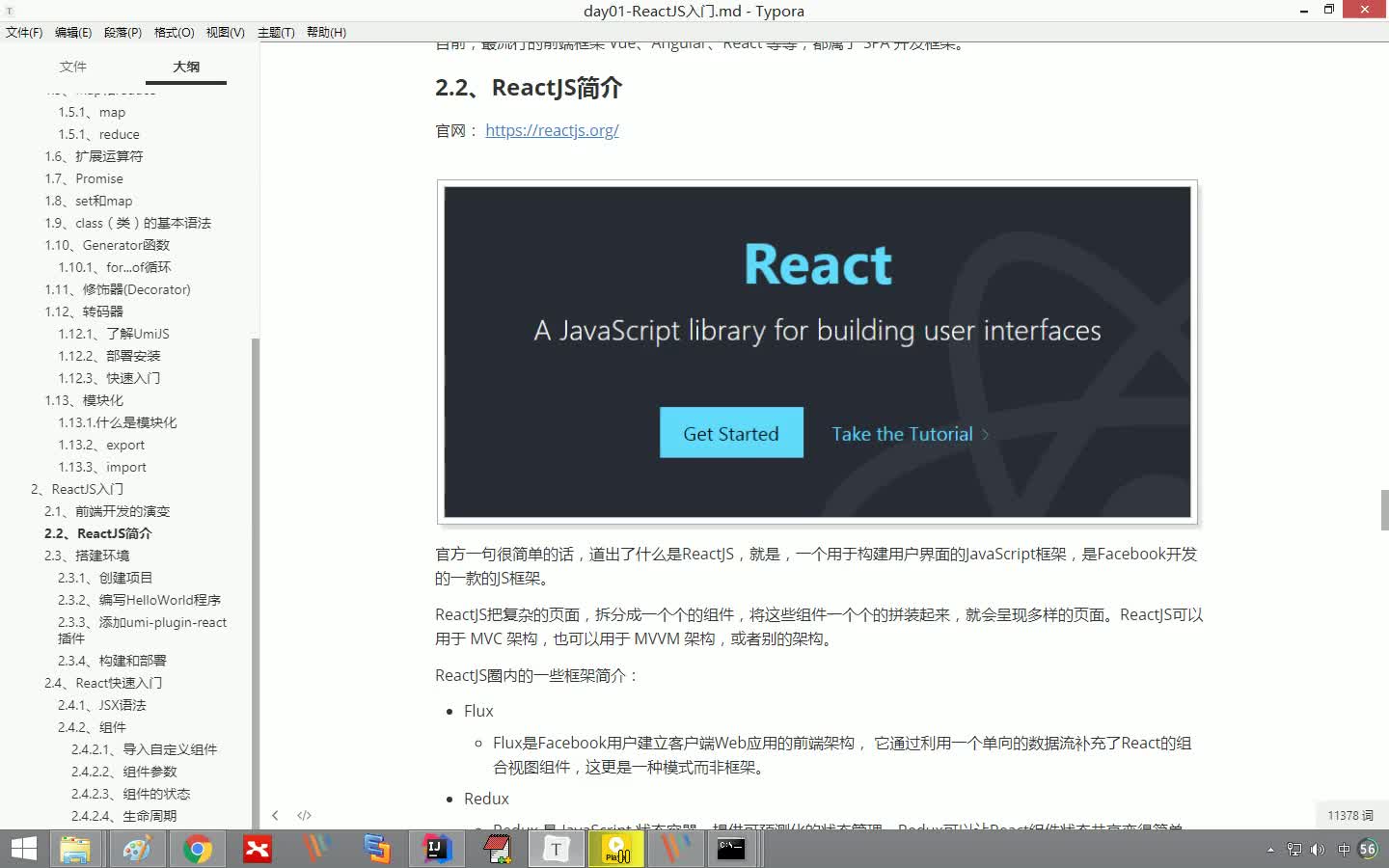Open the 编辑(E) menu

pyautogui.click(x=73, y=32)
